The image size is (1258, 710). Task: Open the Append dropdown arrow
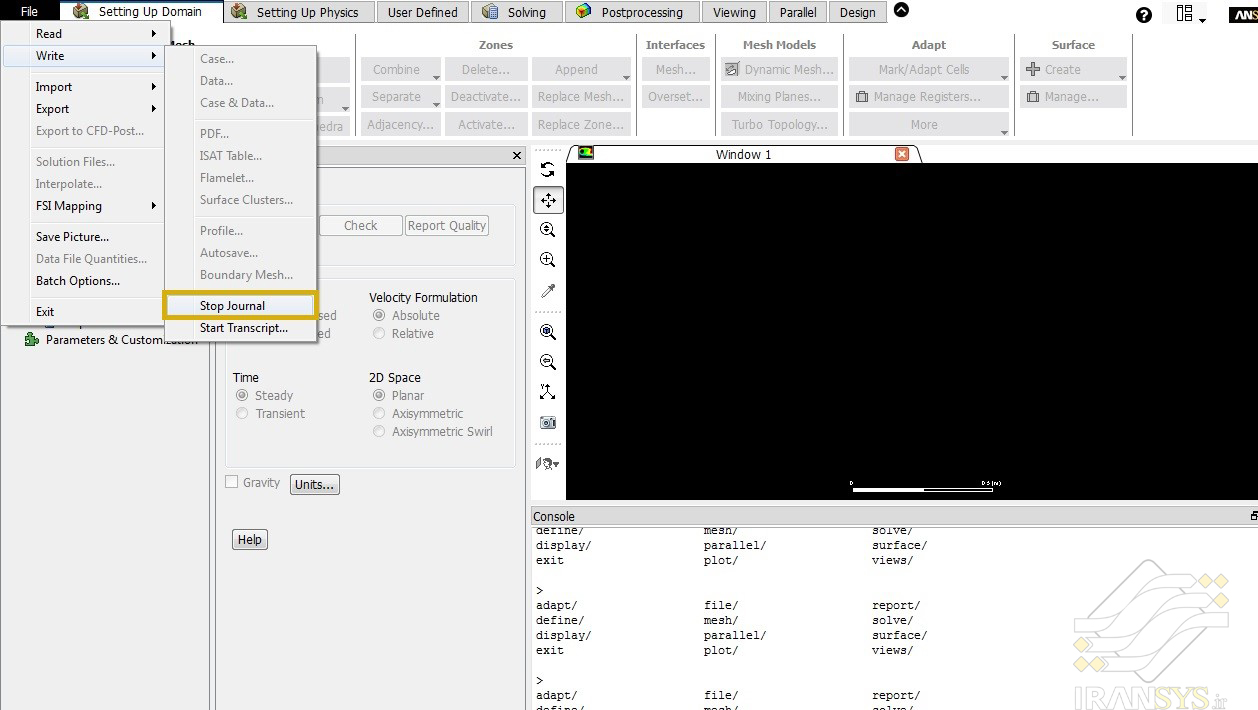pyautogui.click(x=626, y=78)
